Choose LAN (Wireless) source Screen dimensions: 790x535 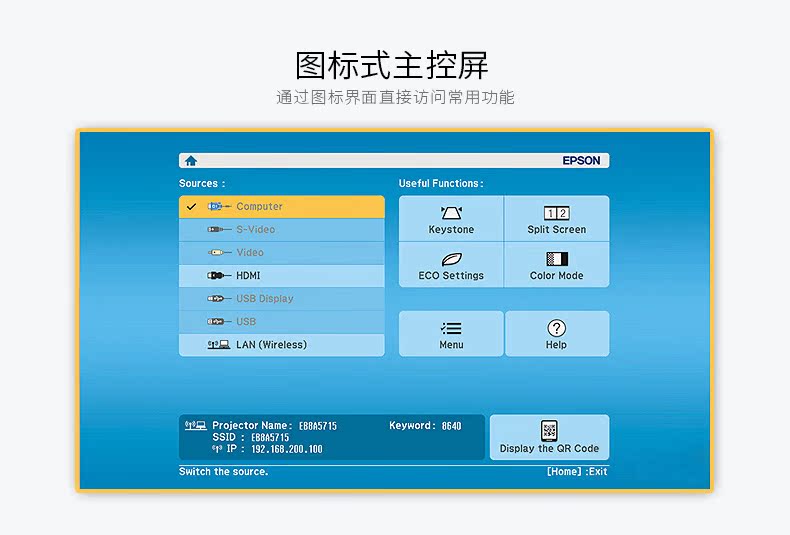(282, 345)
